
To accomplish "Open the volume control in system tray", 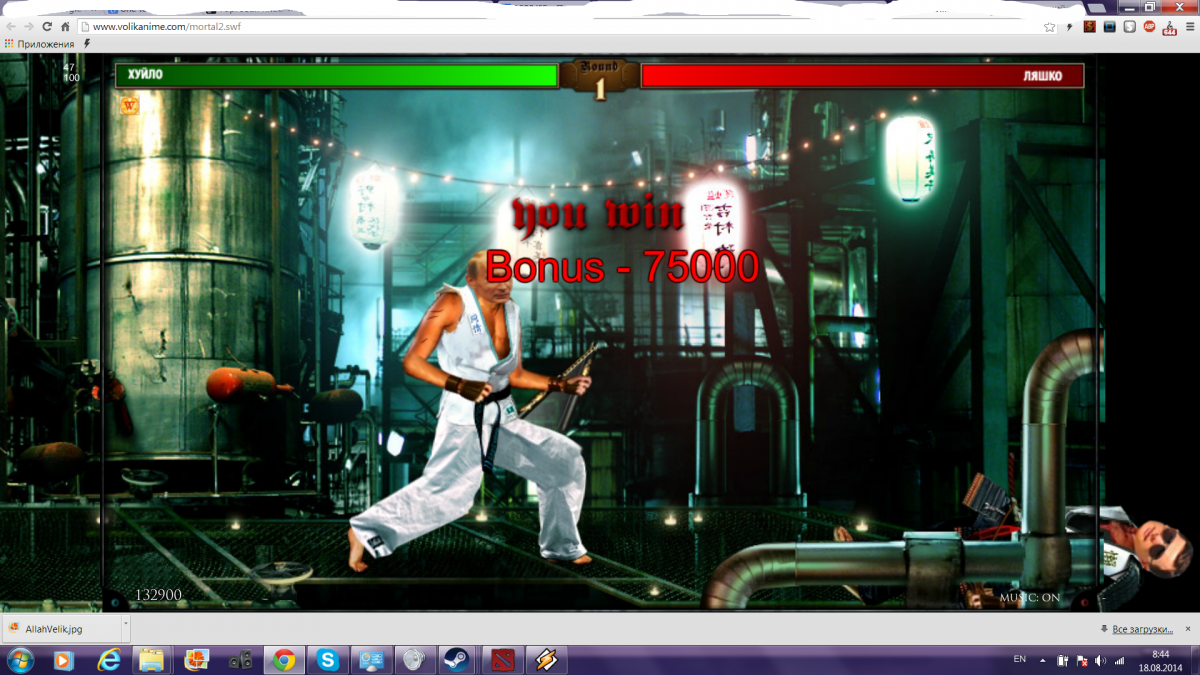I will click(x=1101, y=660).
